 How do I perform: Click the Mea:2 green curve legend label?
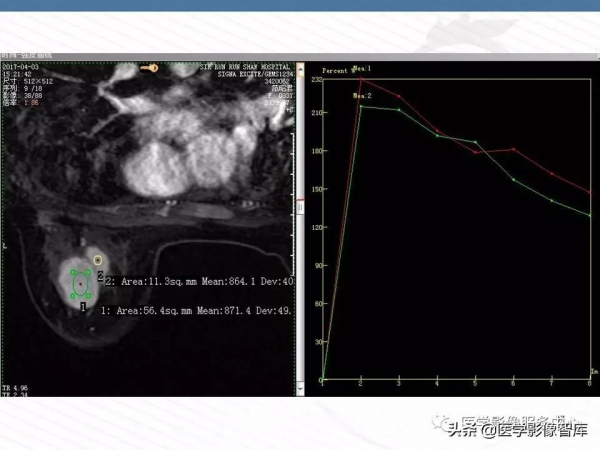click(362, 95)
